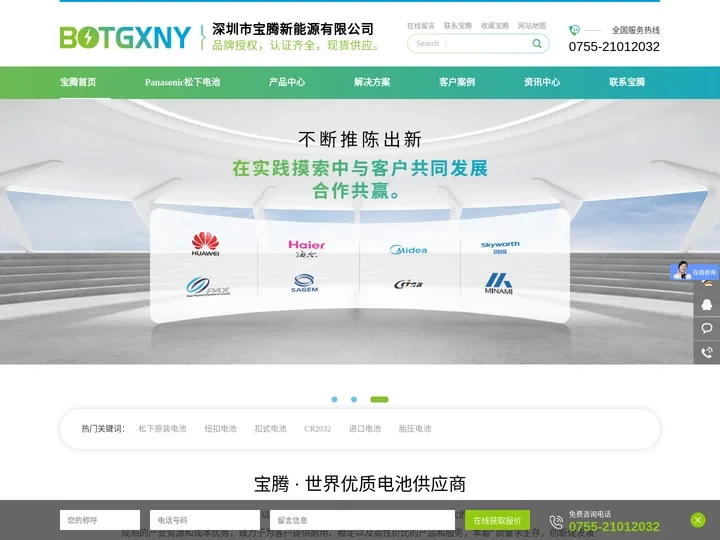Click the hotline number 0755-21012032 in header
The height and width of the screenshot is (540, 720).
point(614,46)
